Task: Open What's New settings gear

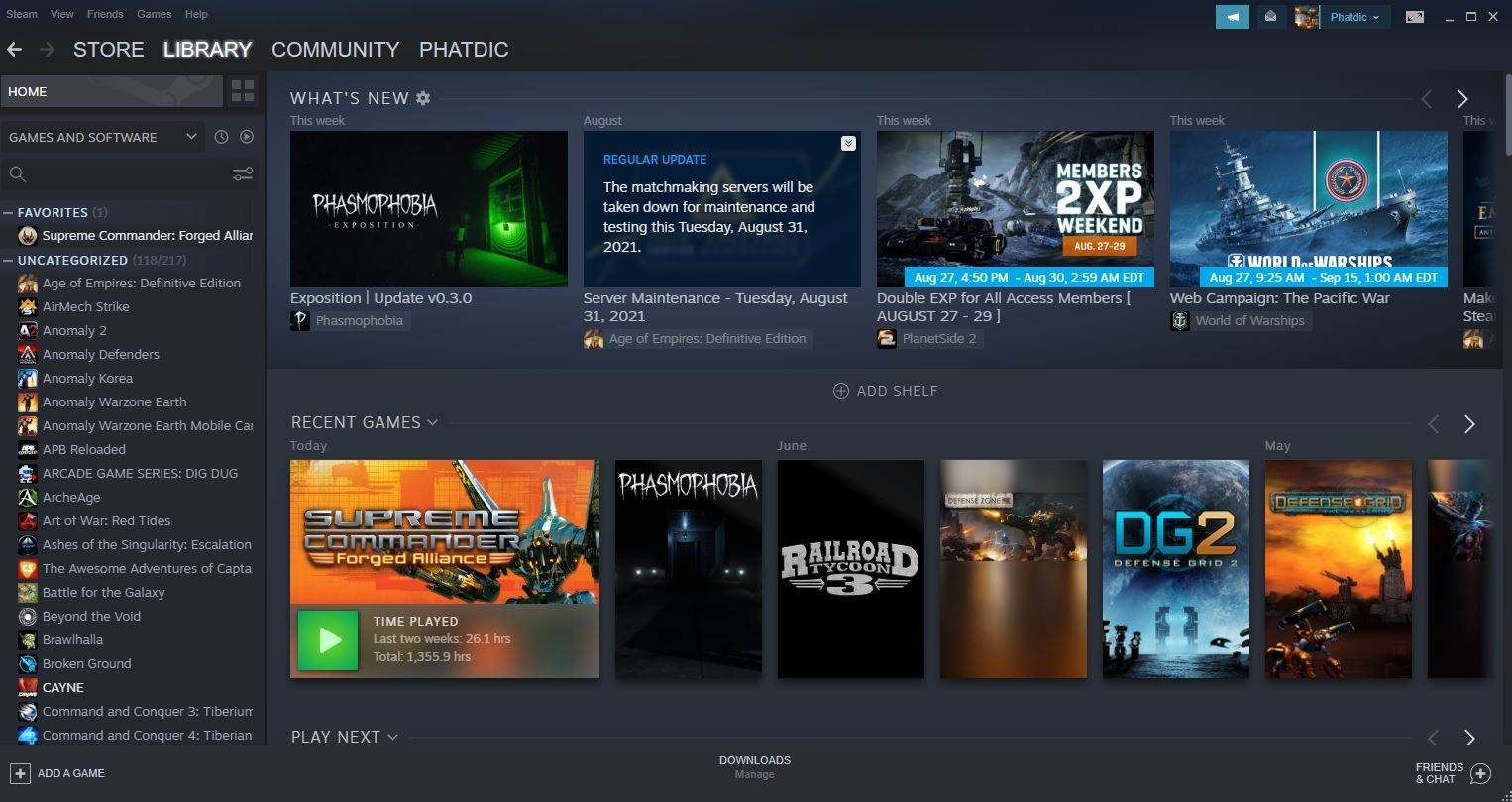Action: [x=423, y=98]
